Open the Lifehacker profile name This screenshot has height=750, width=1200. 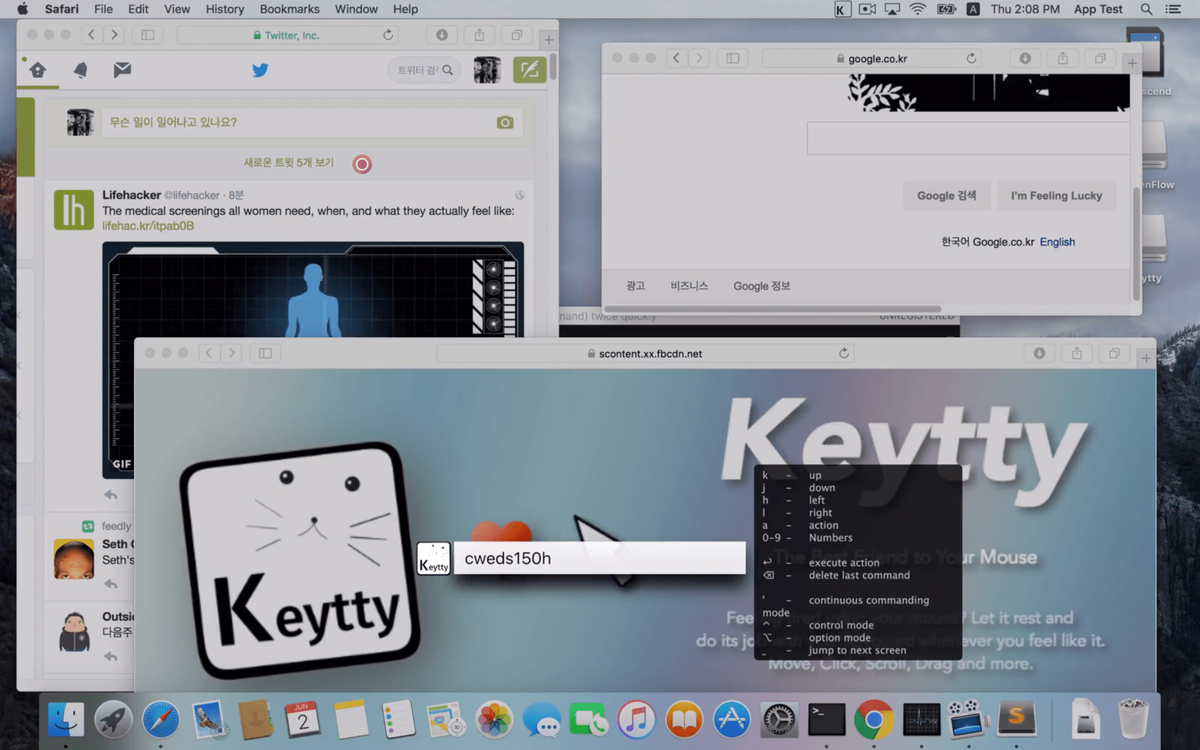131,195
